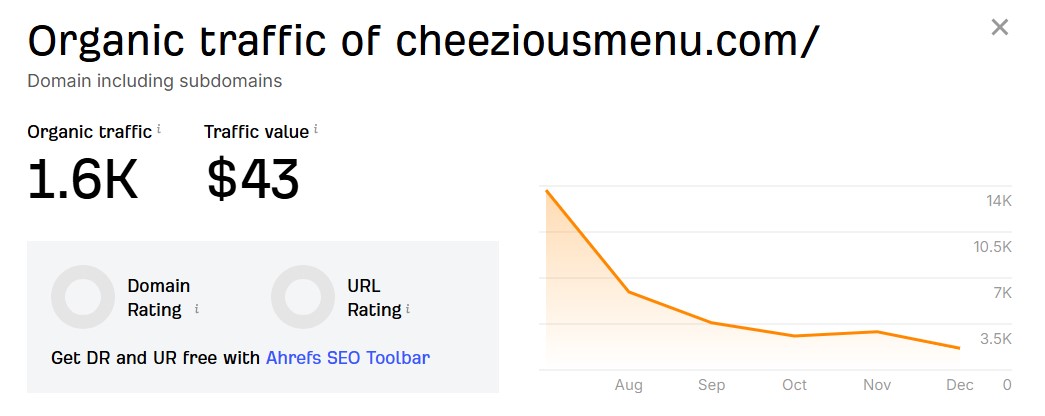Click the 1.6K organic traffic value
Viewport: 1045px width, 416px height.
[x=82, y=180]
